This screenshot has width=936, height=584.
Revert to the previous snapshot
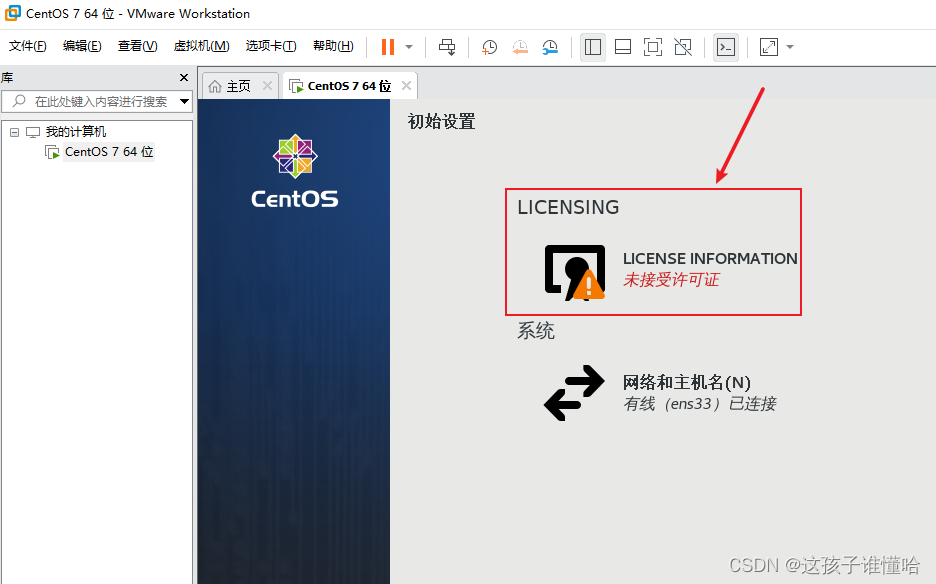520,47
